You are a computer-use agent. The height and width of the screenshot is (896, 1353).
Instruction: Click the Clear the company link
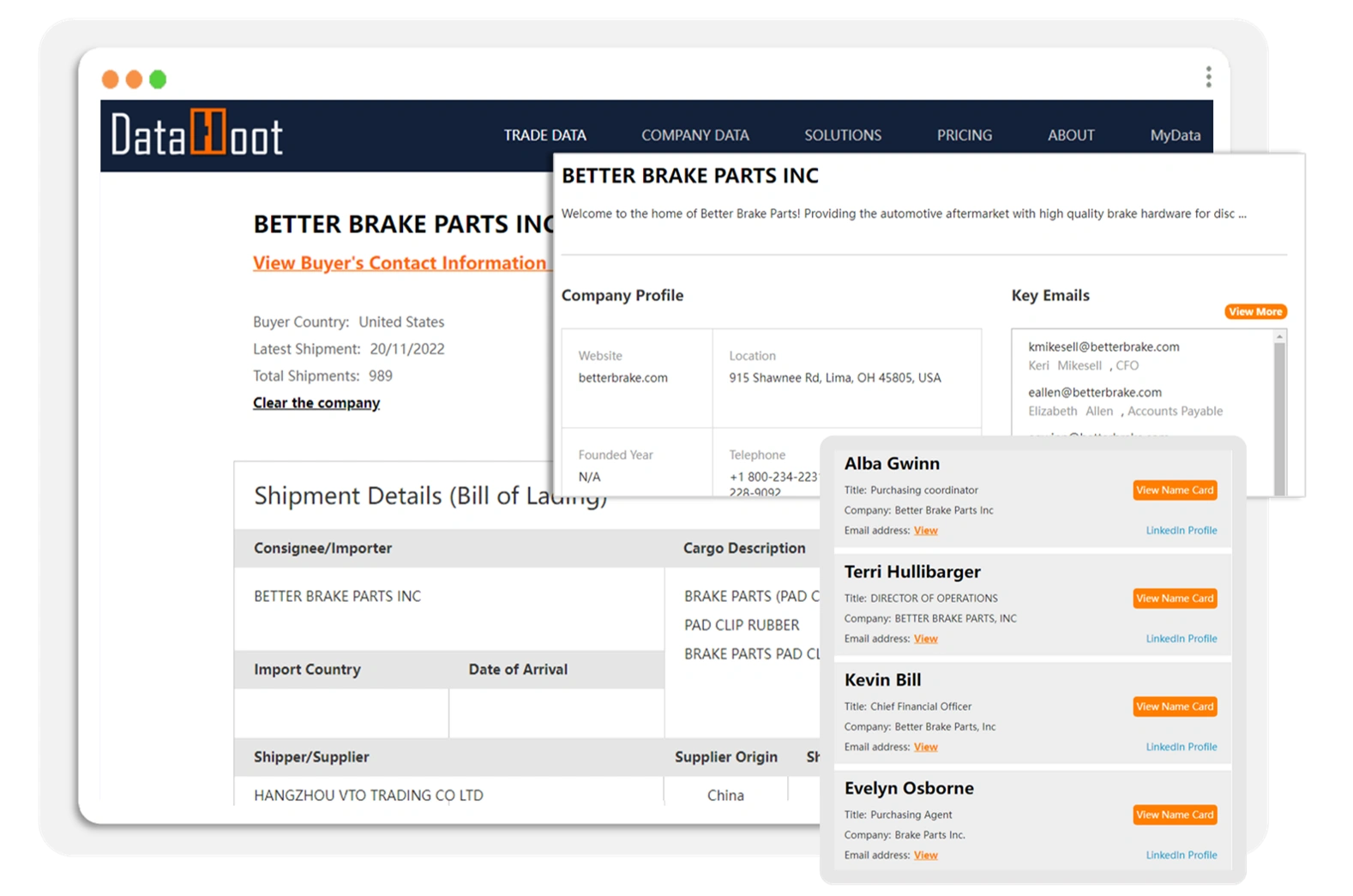pos(316,403)
